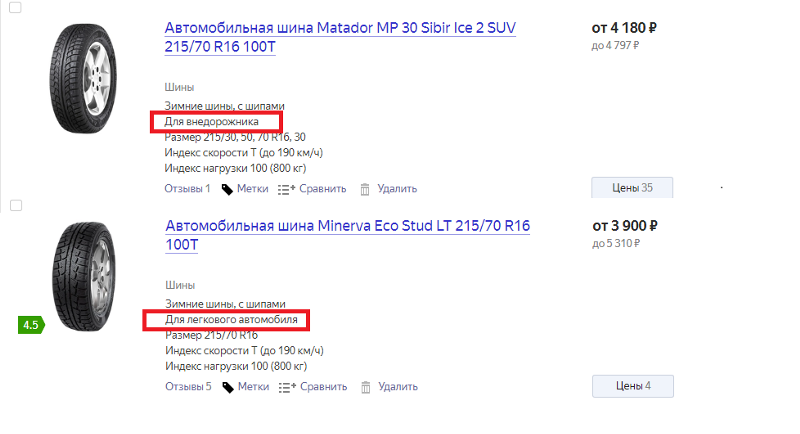Screen dimensions: 800x434
Task: Click the Удалить trash icon for Matador
Action: click(365, 190)
